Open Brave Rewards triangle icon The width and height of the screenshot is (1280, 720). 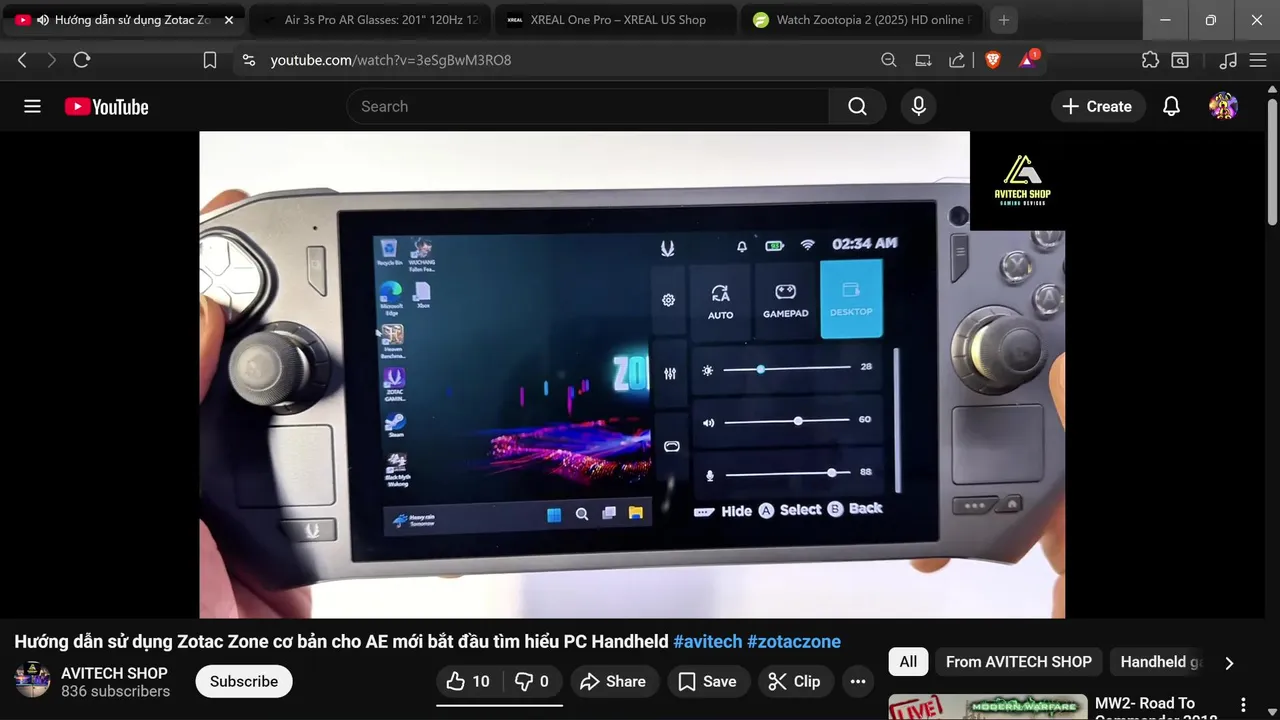[x=1029, y=59]
